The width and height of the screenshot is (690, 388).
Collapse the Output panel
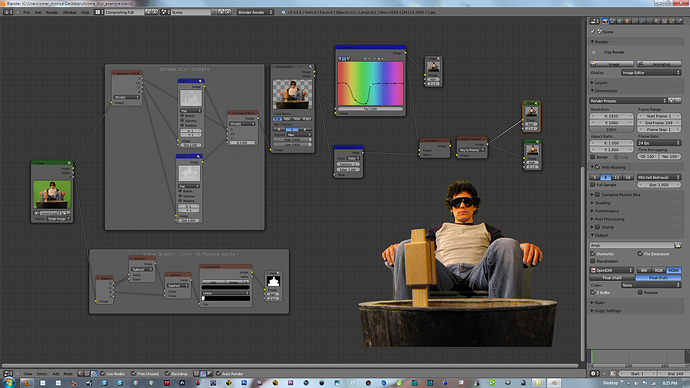pos(601,235)
